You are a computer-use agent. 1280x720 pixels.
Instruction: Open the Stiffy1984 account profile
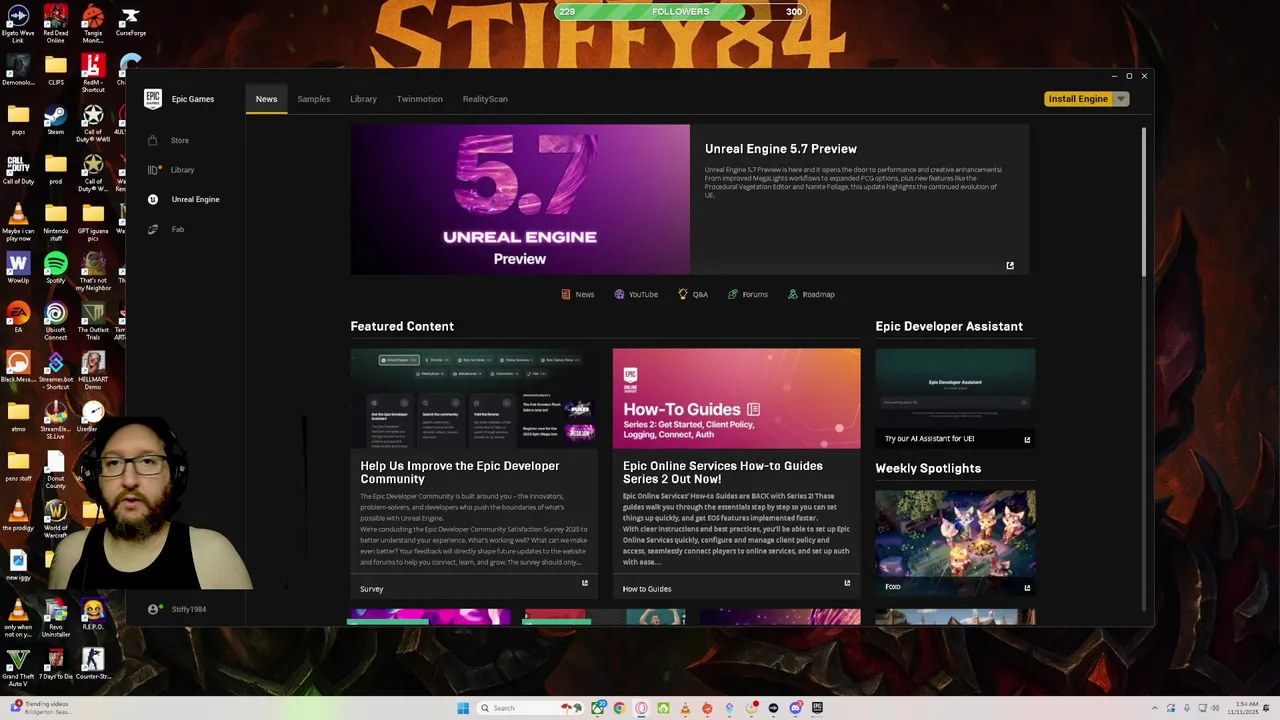click(x=177, y=609)
